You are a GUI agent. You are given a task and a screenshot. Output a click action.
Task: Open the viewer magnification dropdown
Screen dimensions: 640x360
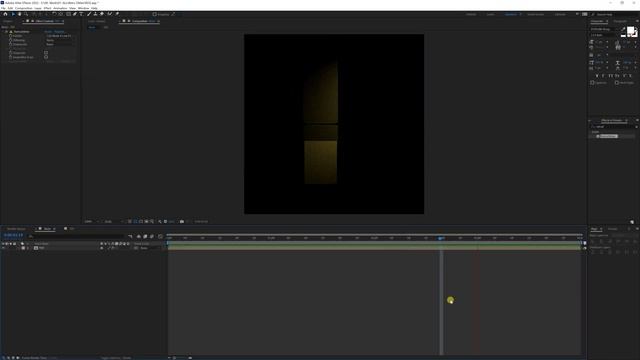(91, 221)
